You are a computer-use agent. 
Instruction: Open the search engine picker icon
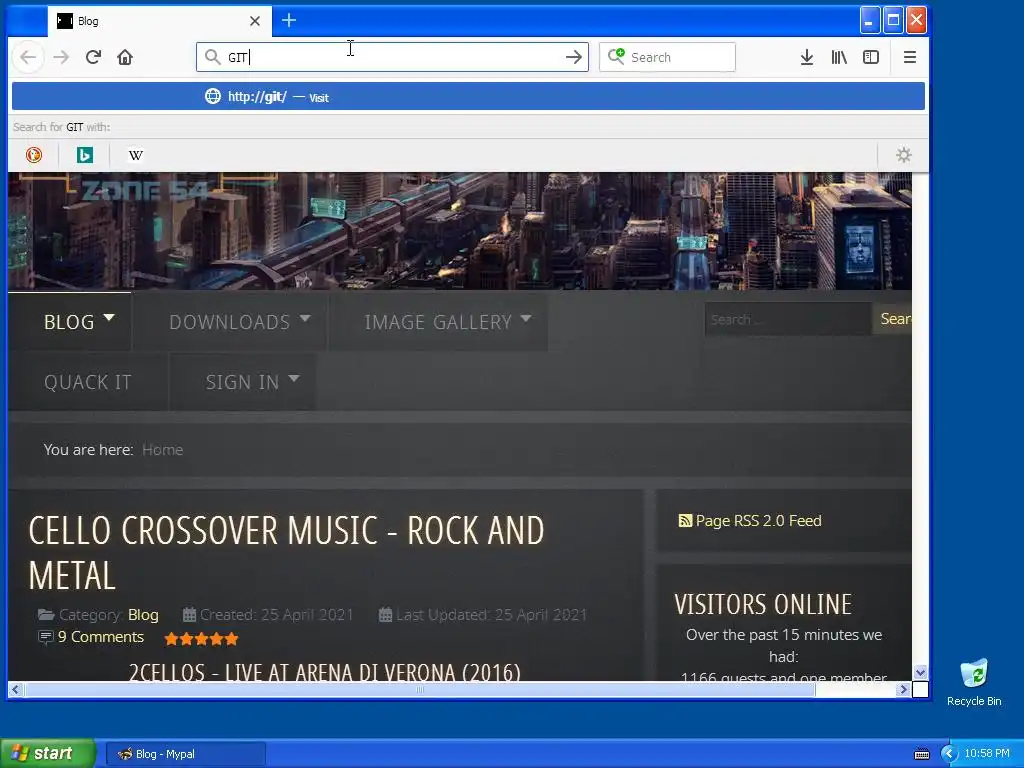(616, 57)
